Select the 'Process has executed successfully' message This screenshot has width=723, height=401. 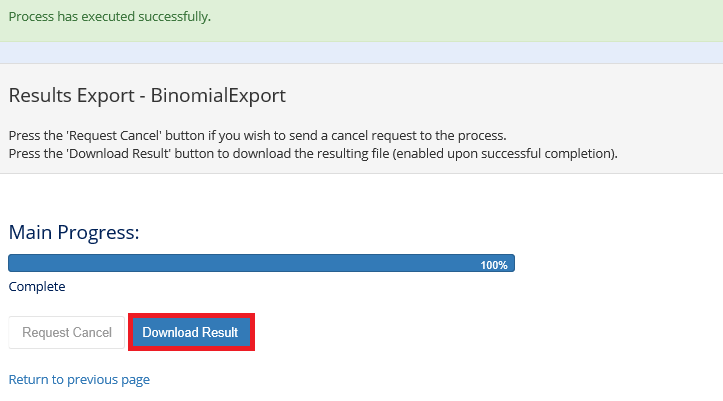110,18
